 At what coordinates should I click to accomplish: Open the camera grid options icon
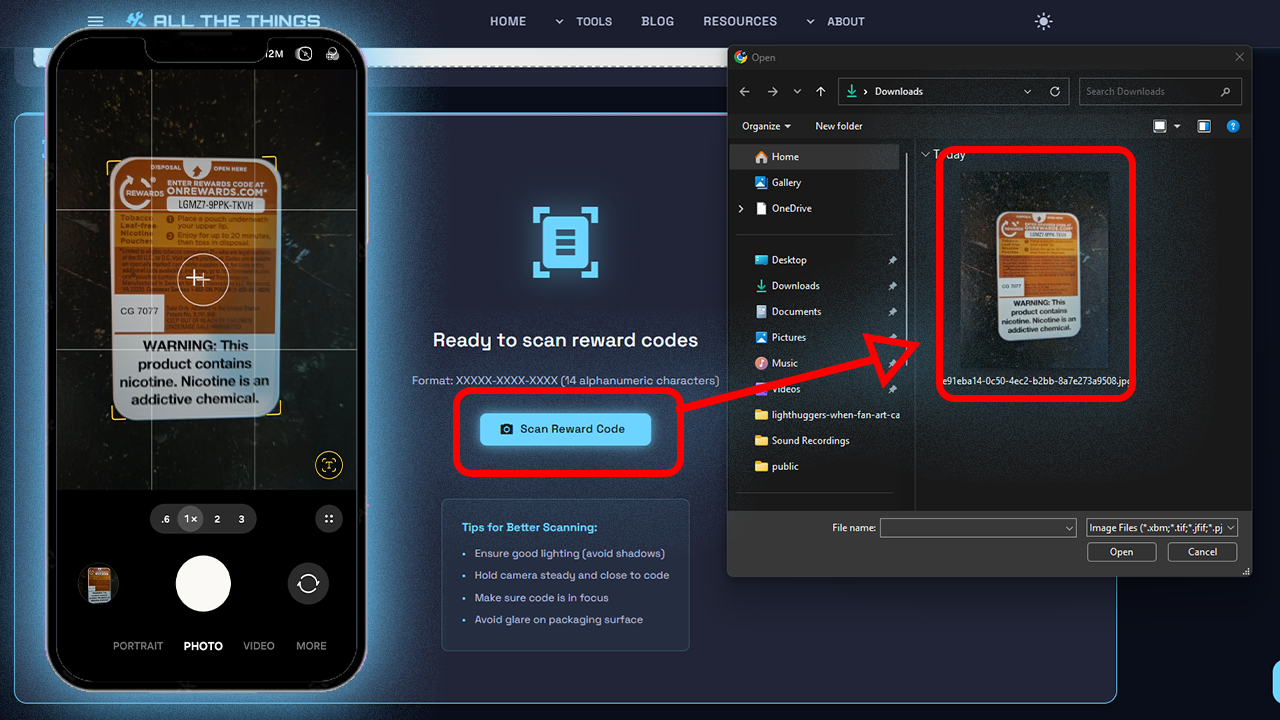[x=328, y=518]
